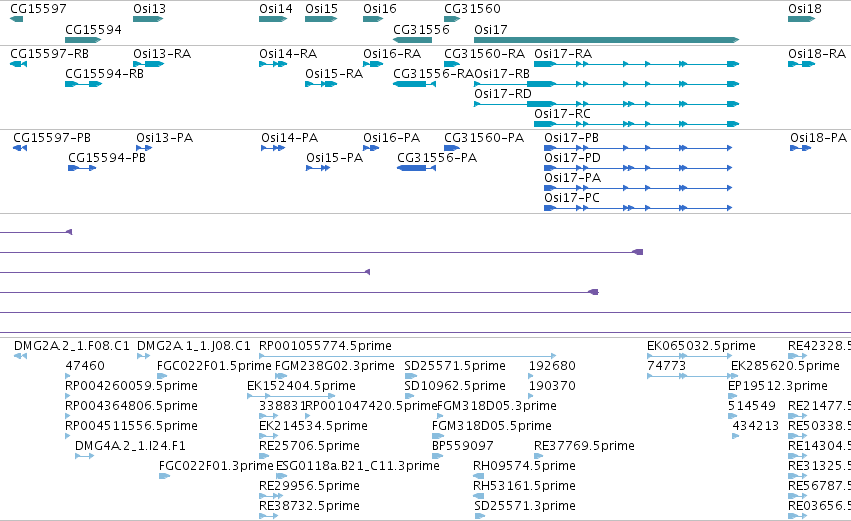Select transcript Osi16-RA
This screenshot has width=851, height=521.
coord(392,54)
